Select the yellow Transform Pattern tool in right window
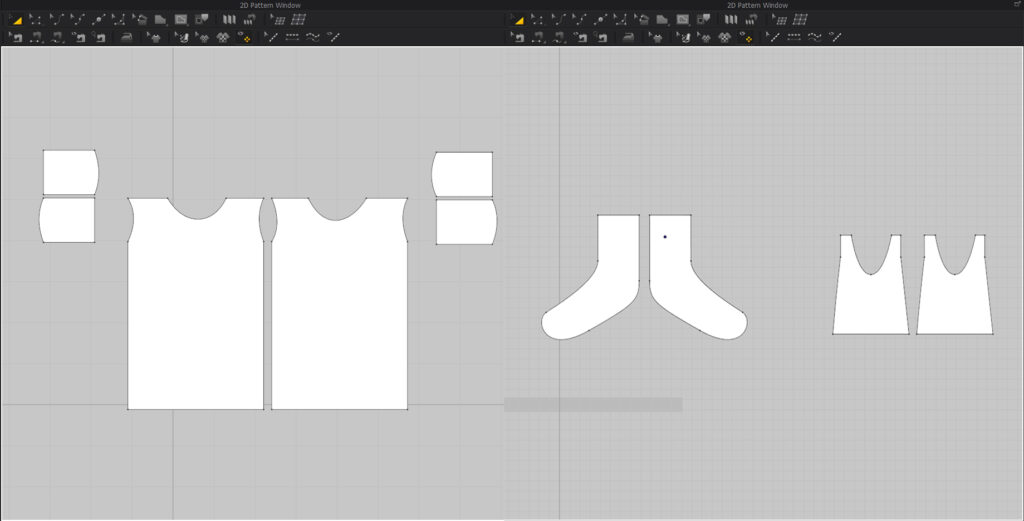This screenshot has height=521, width=1024. [x=518, y=19]
